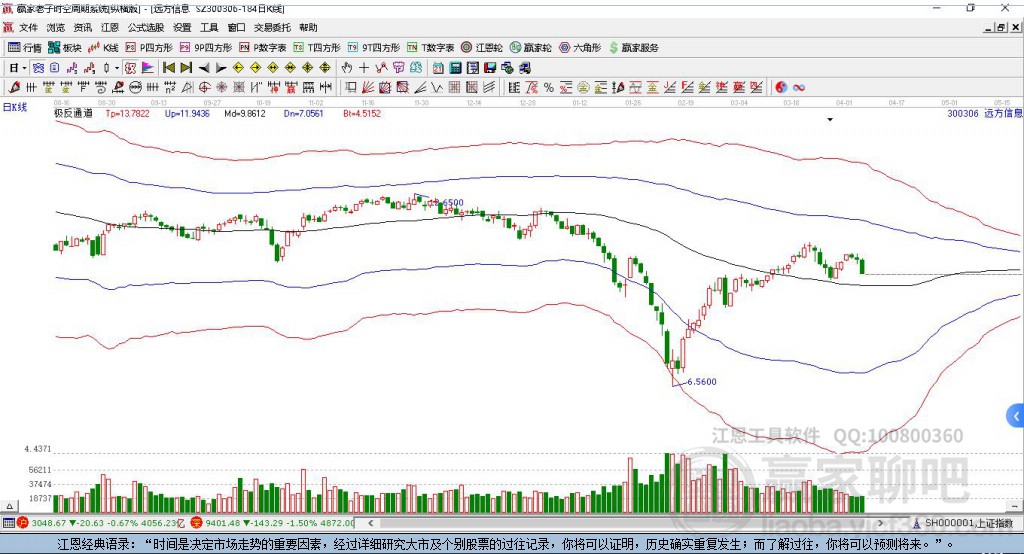
Task: Jump to last bar icon
Action: [x=186, y=68]
